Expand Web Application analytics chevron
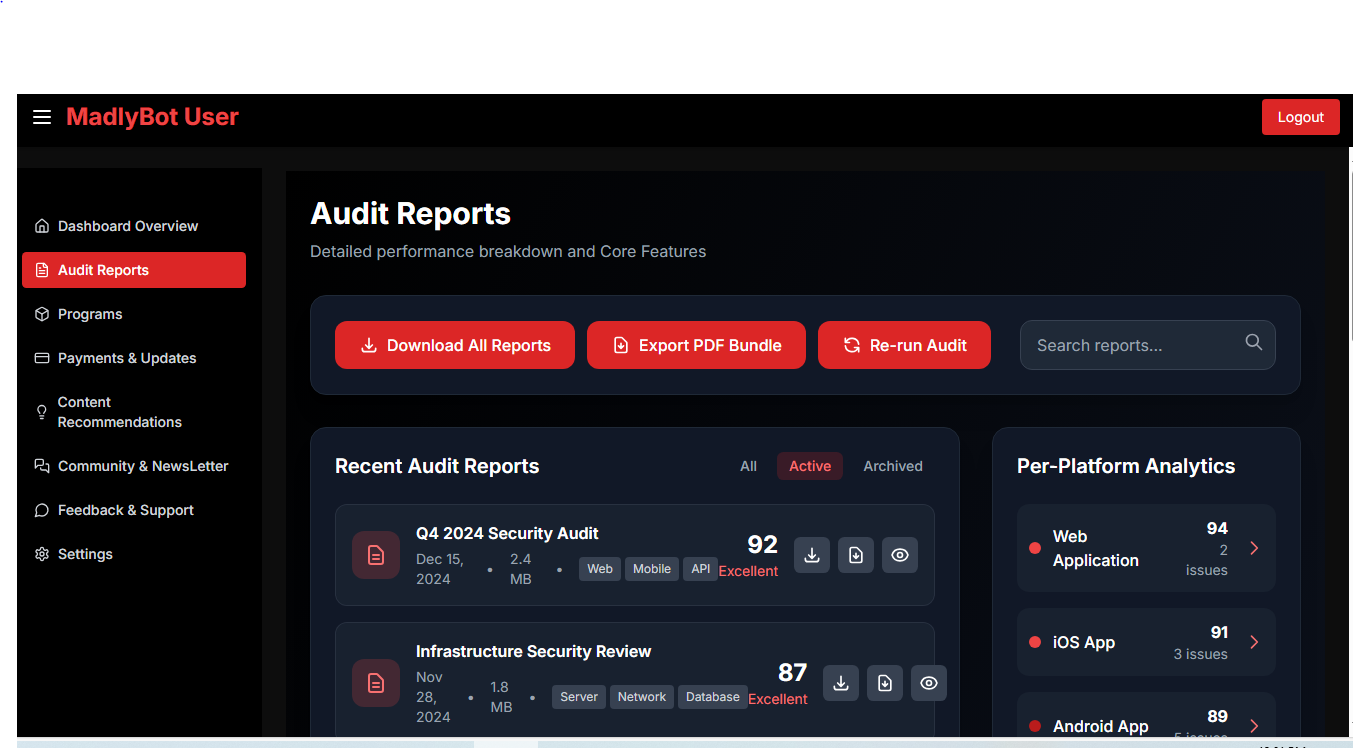Screen dimensions: 1353x748 [1254, 548]
